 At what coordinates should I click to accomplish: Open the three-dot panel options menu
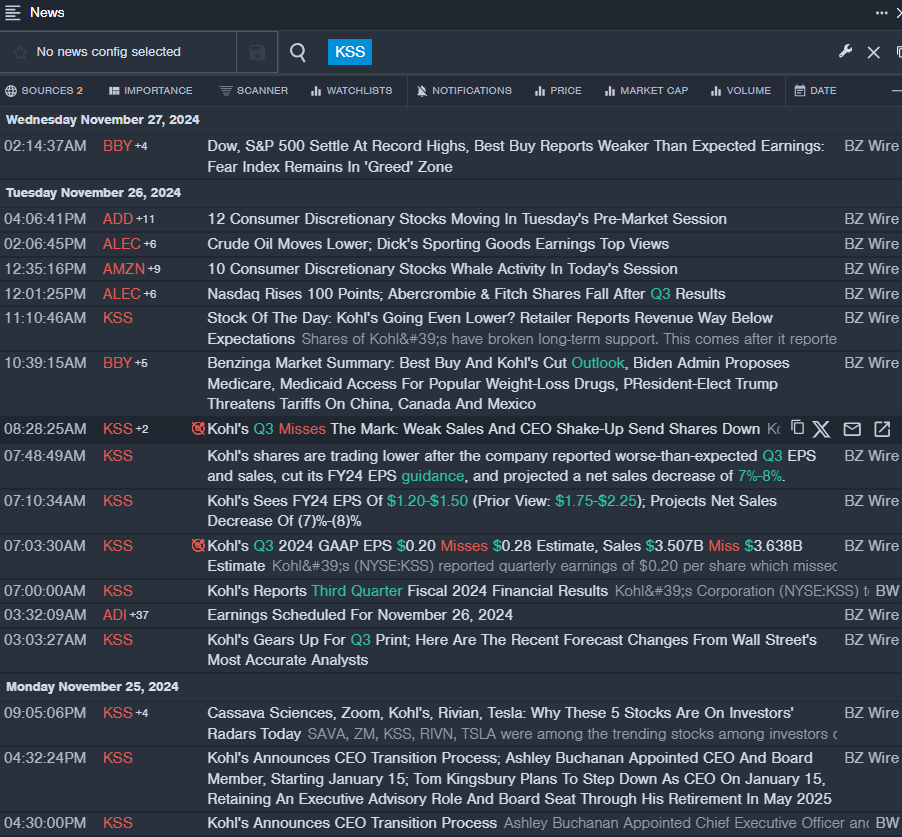881,13
